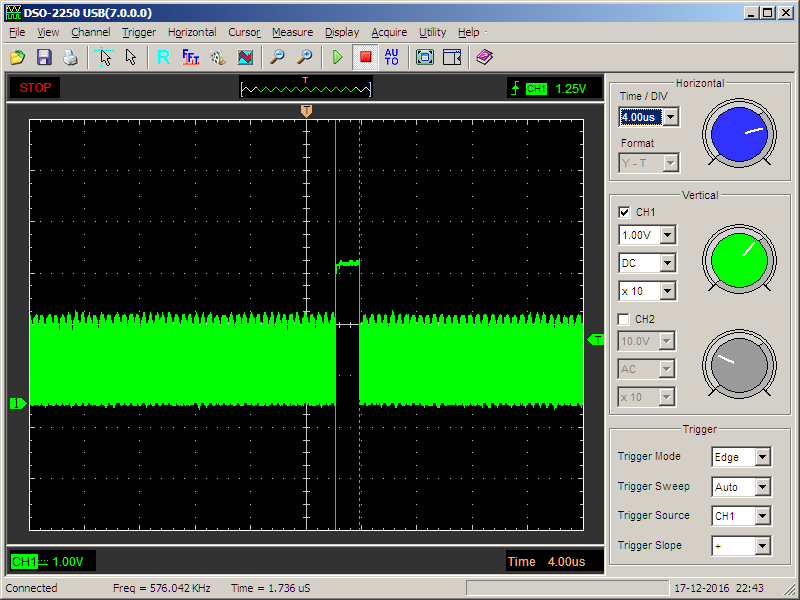The image size is (800, 600).
Task: Click the orange trigger position marker
Action: [306, 111]
